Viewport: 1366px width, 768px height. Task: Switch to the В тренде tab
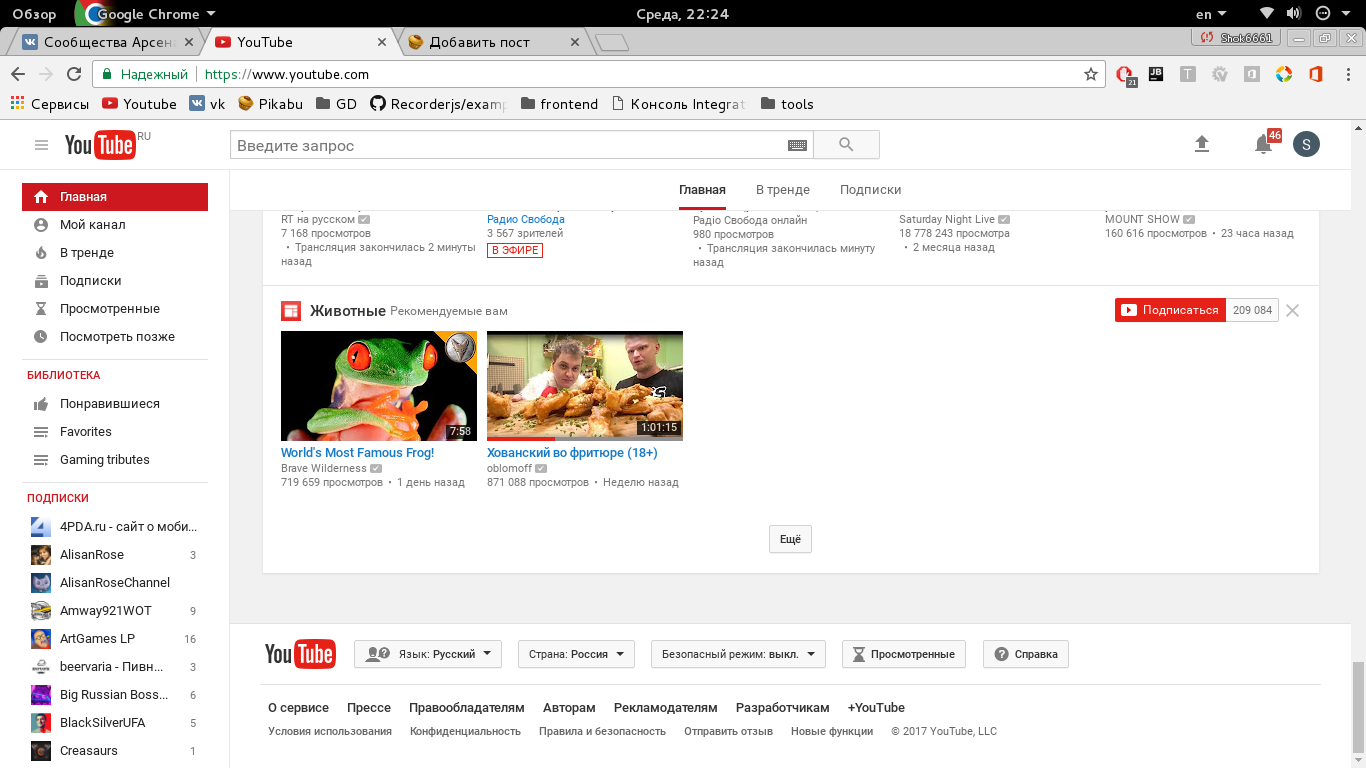coord(783,189)
